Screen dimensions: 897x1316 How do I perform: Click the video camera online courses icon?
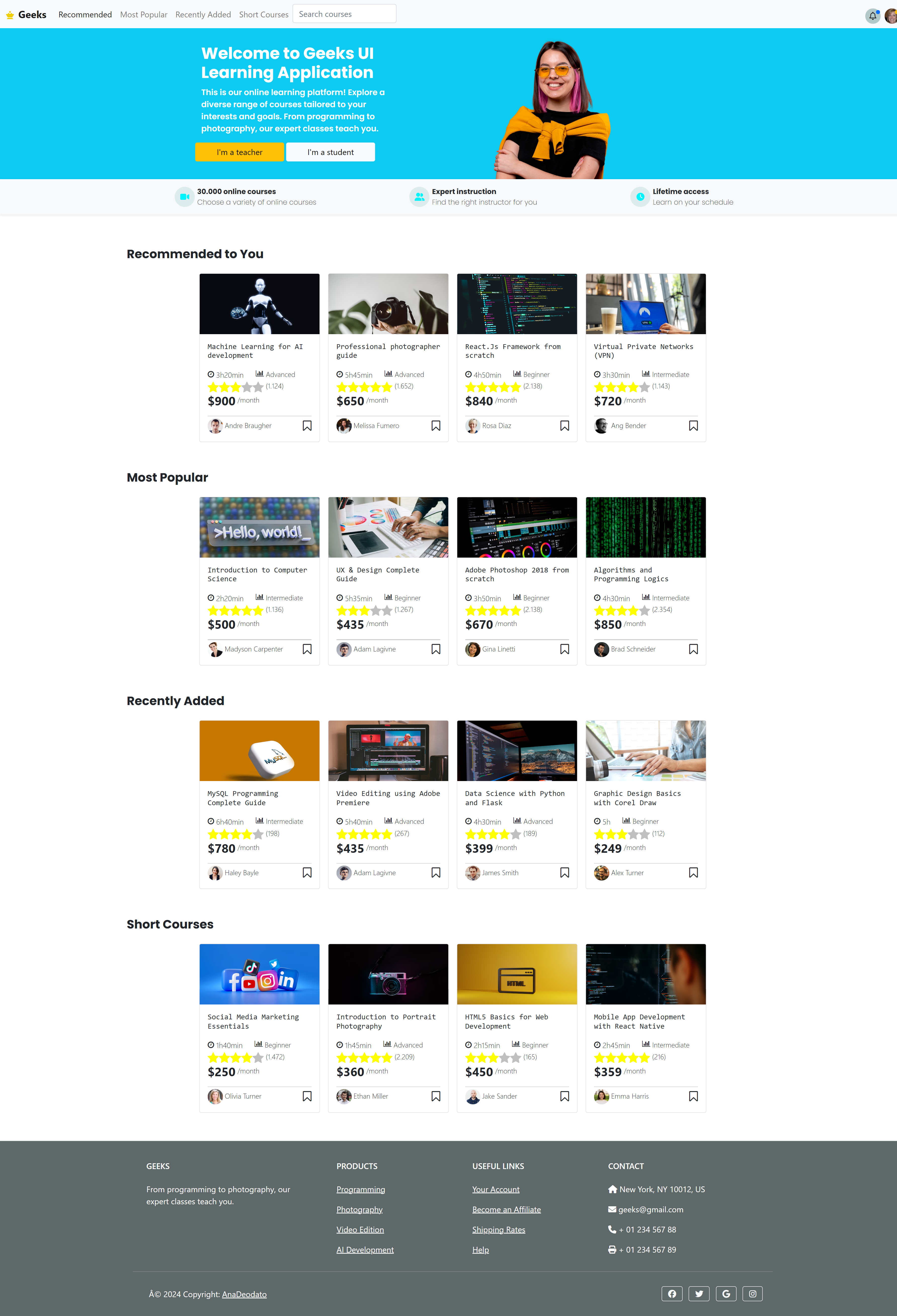coord(184,197)
